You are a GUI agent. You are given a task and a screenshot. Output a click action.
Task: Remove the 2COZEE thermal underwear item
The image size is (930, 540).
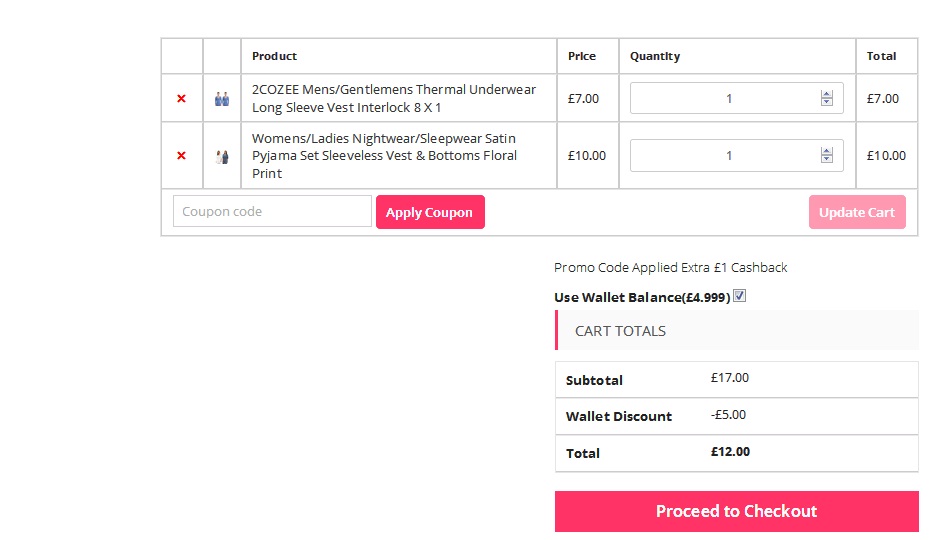coord(181,99)
